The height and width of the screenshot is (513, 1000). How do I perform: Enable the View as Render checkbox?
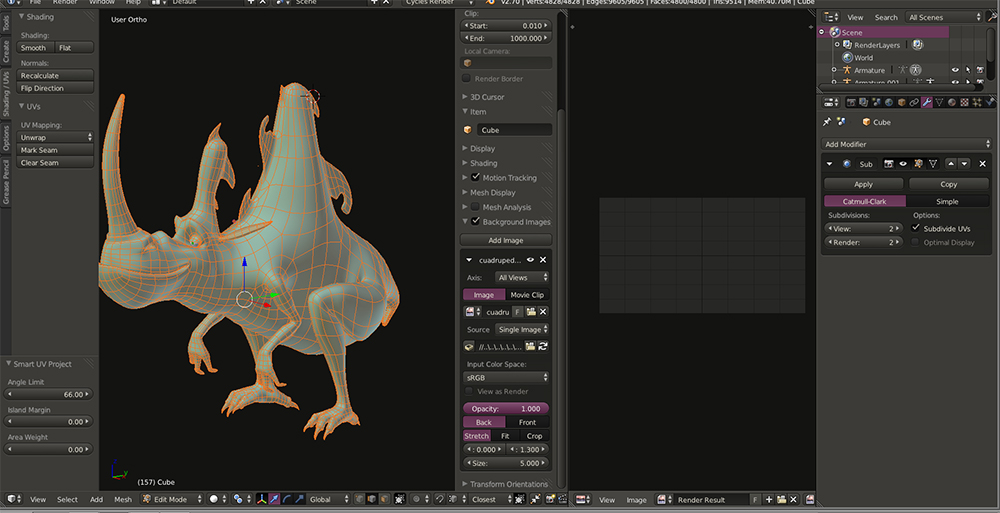point(469,391)
